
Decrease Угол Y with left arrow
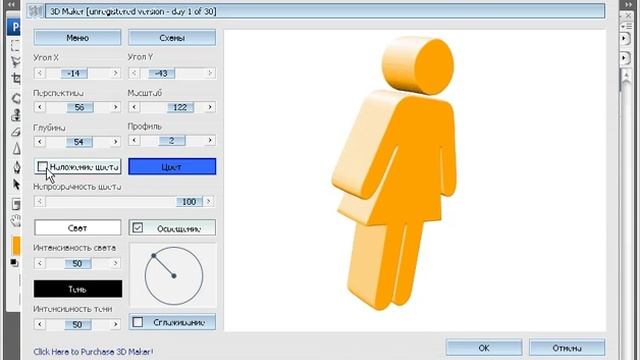coord(134,73)
